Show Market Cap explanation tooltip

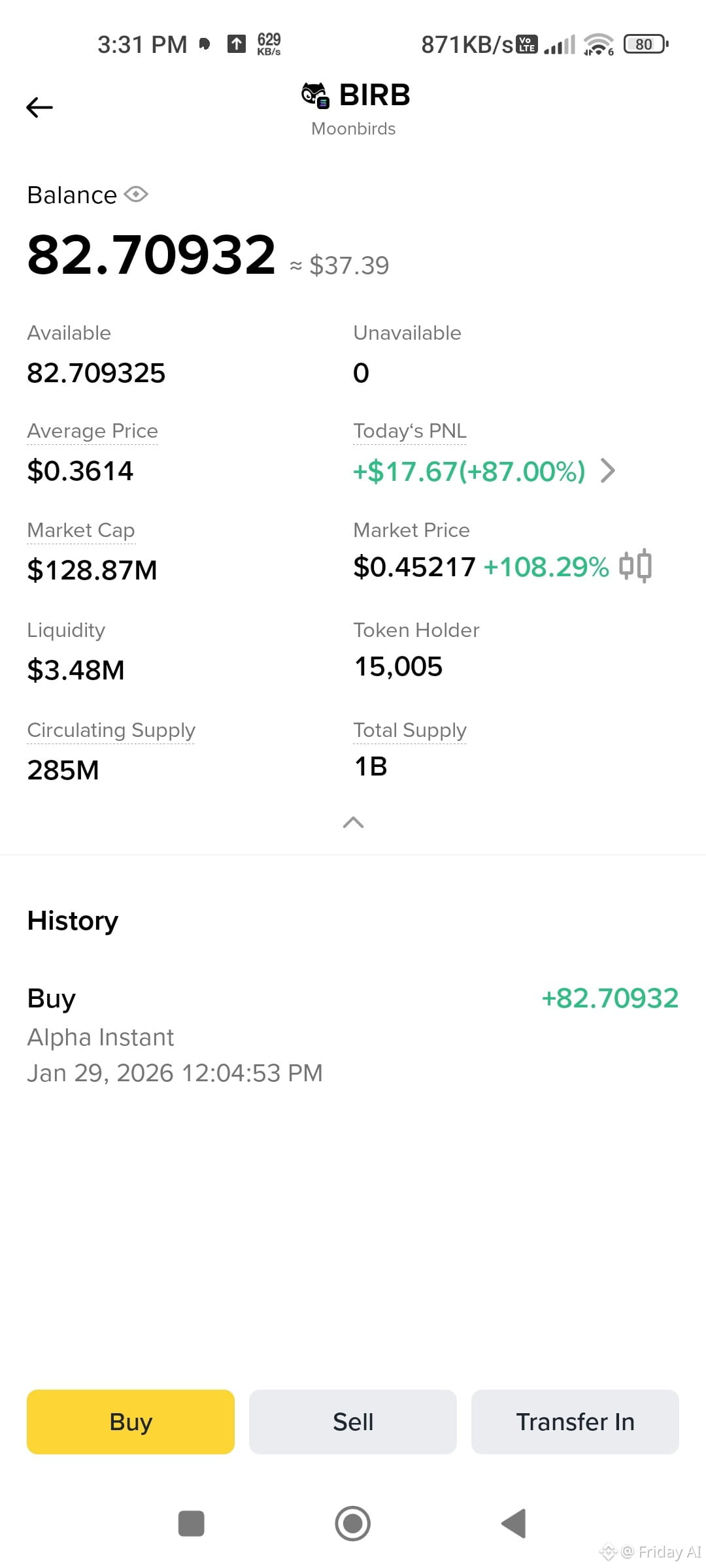click(81, 531)
